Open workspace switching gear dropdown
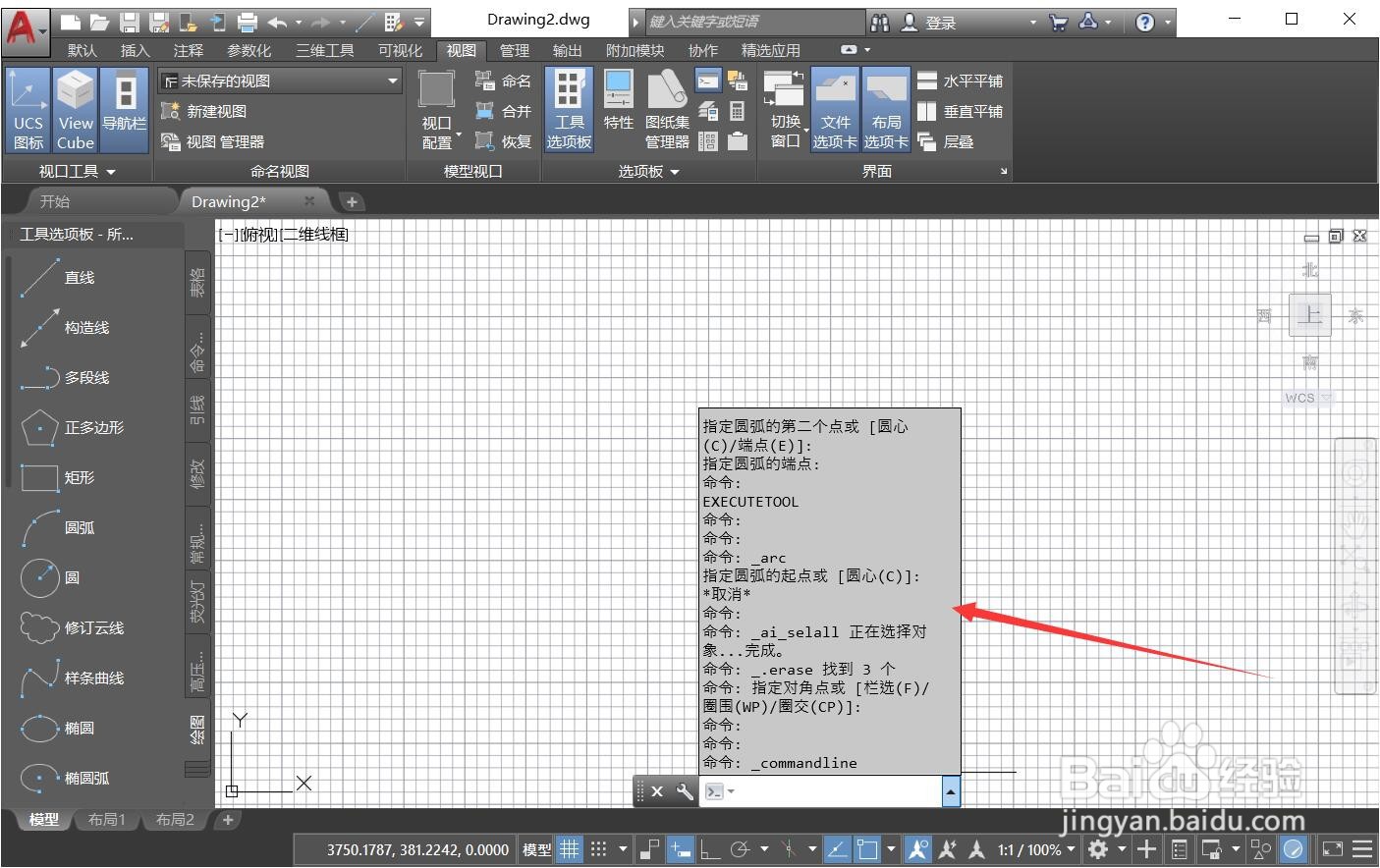The image size is (1380, 868). 1104,849
